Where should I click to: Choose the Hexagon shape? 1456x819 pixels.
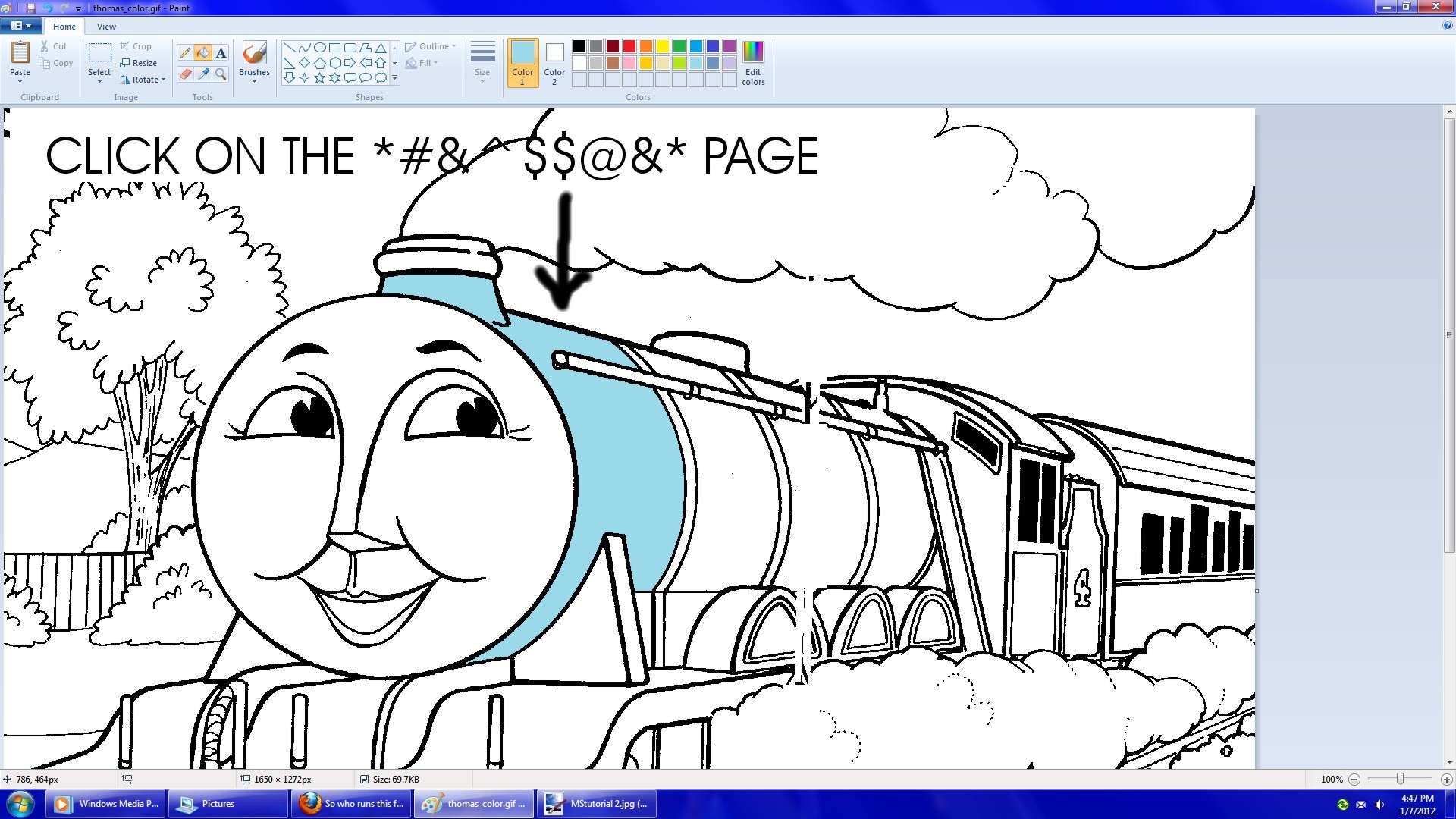pos(334,62)
